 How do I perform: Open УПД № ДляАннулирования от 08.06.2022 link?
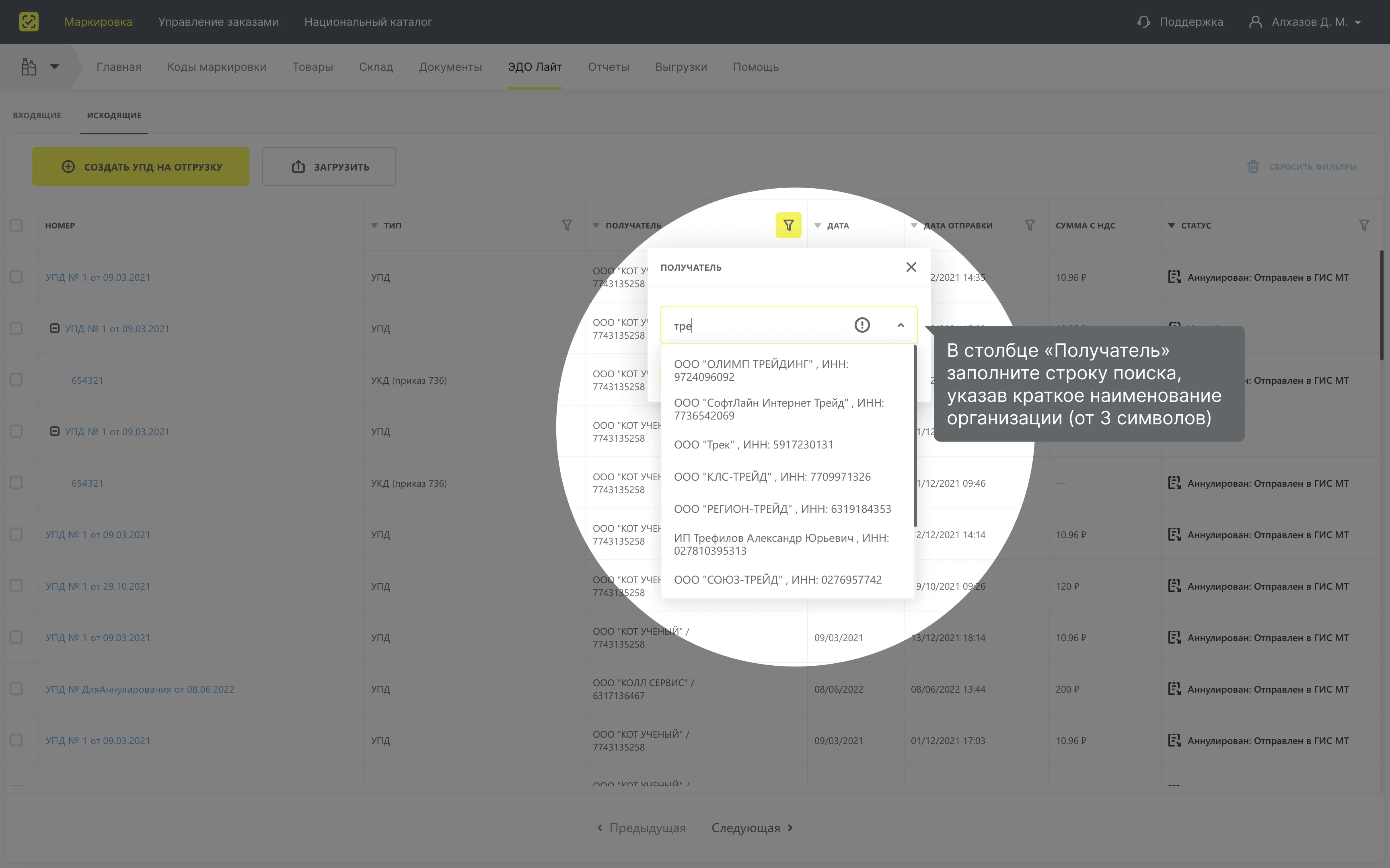click(x=140, y=689)
